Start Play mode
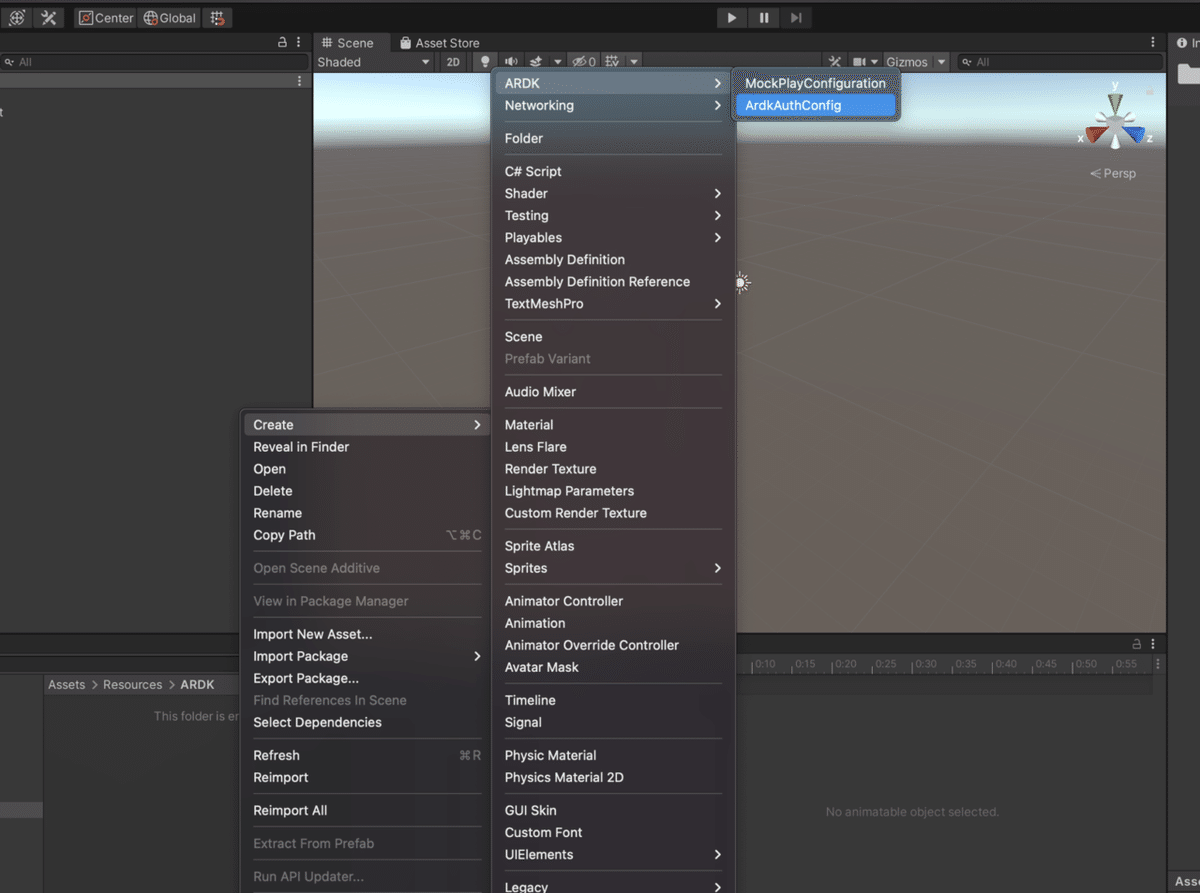 [732, 18]
